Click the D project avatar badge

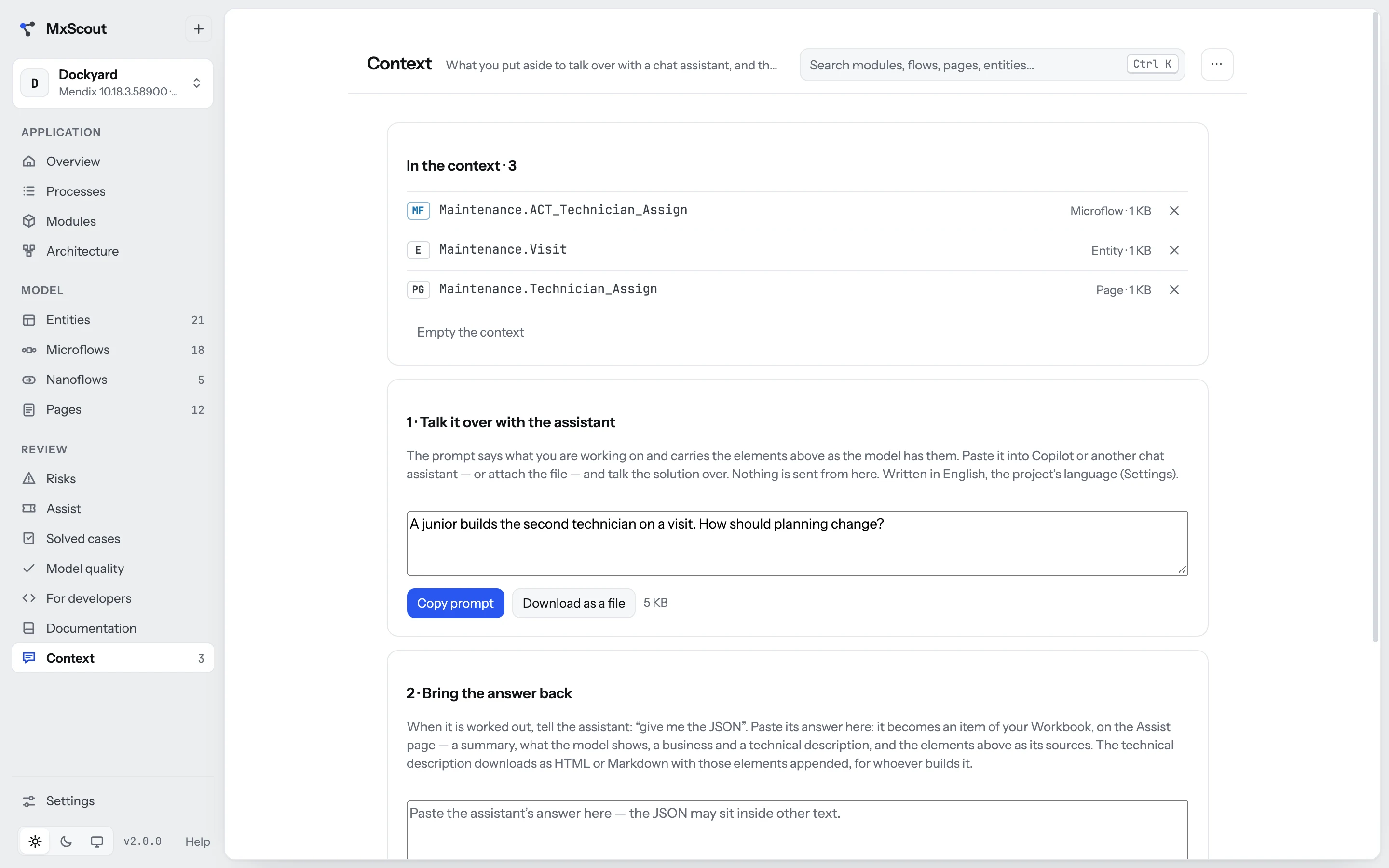pyautogui.click(x=34, y=83)
